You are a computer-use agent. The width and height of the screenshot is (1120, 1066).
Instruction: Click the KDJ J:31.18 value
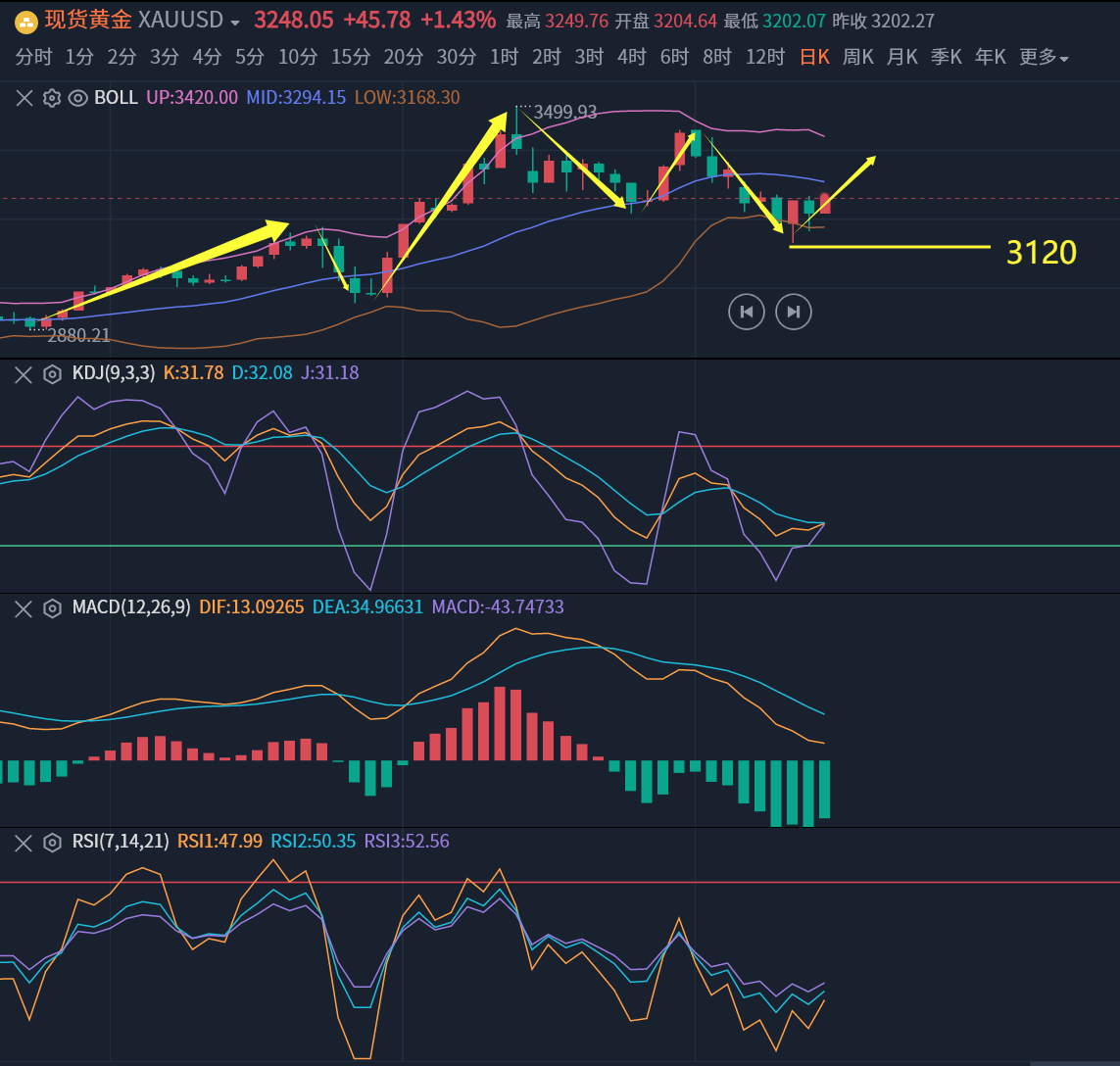329,373
